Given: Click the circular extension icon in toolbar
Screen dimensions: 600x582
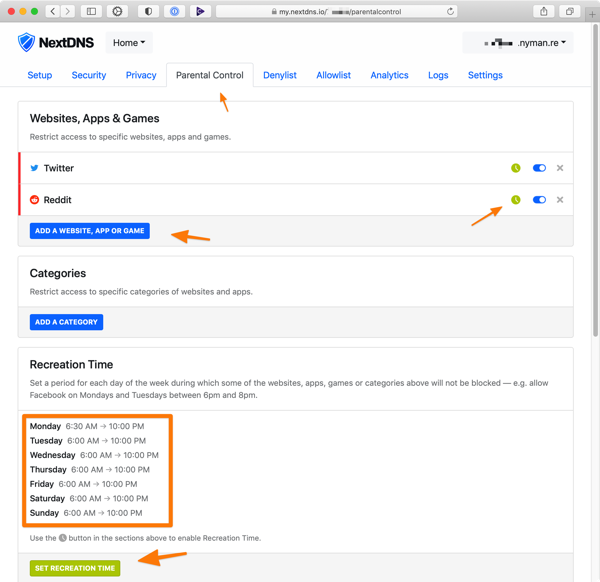Looking at the screenshot, I should click(x=117, y=11).
